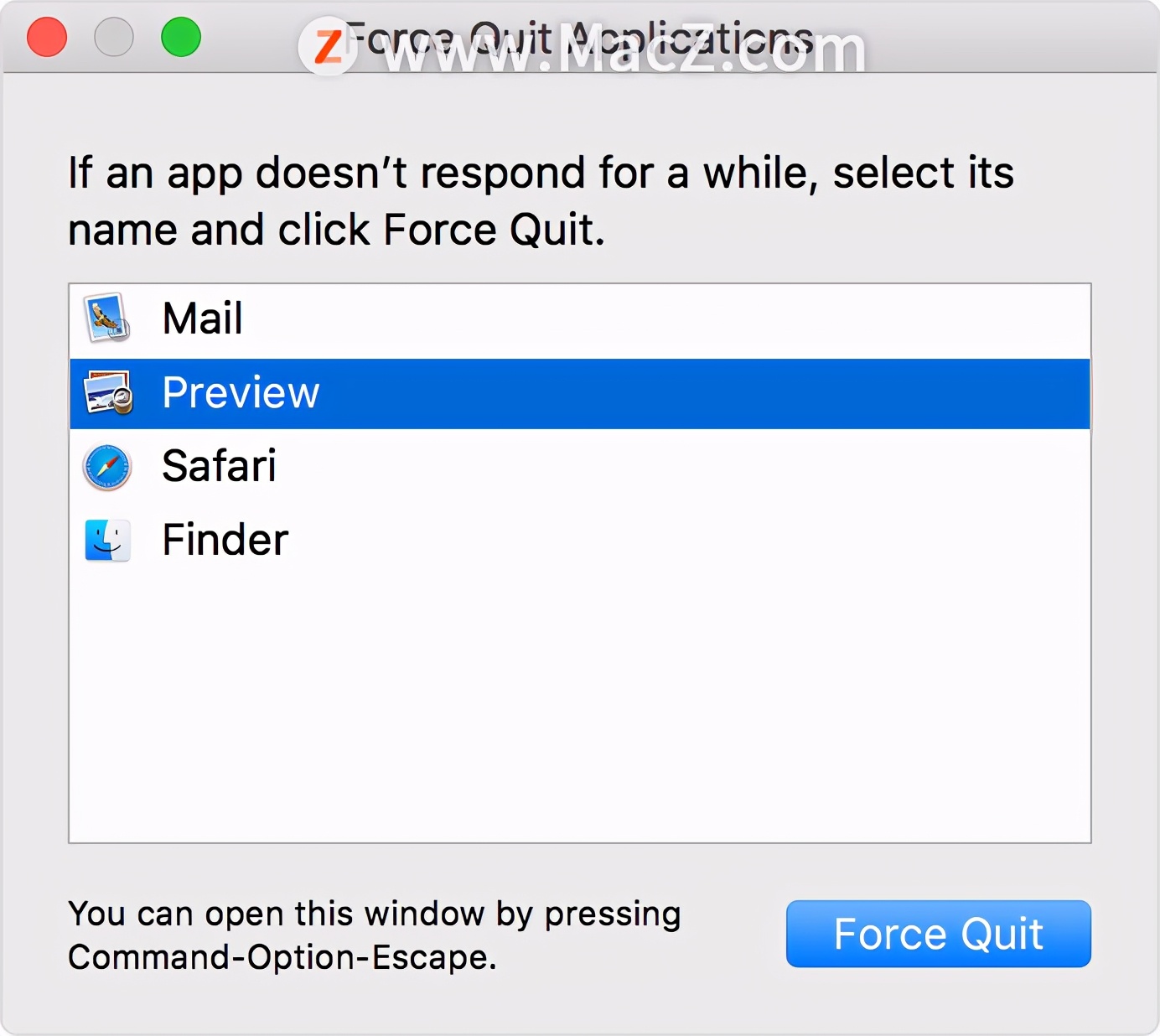Viewport: 1160px width, 1036px height.
Task: Click the Force Quit Applications window title
Action: [x=578, y=39]
